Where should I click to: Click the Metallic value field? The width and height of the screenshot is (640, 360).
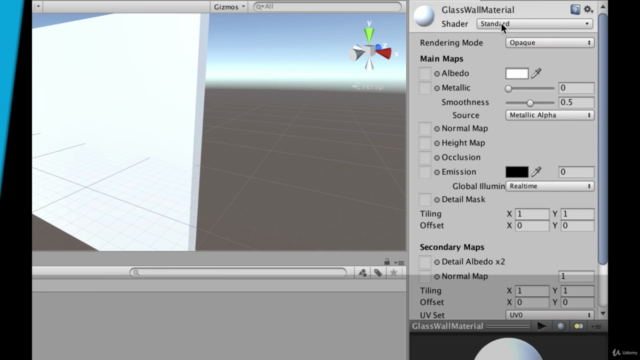576,88
